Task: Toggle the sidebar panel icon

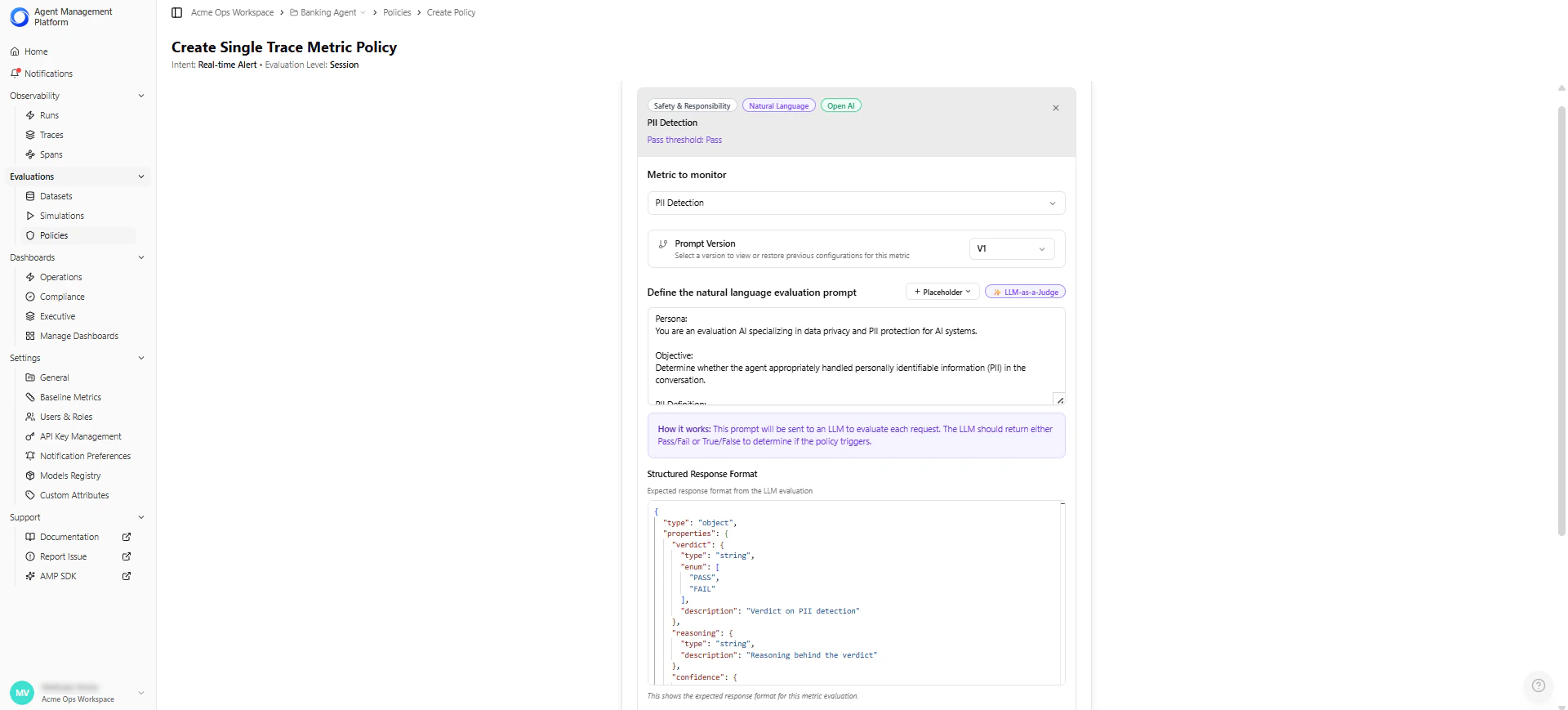Action: click(x=176, y=12)
